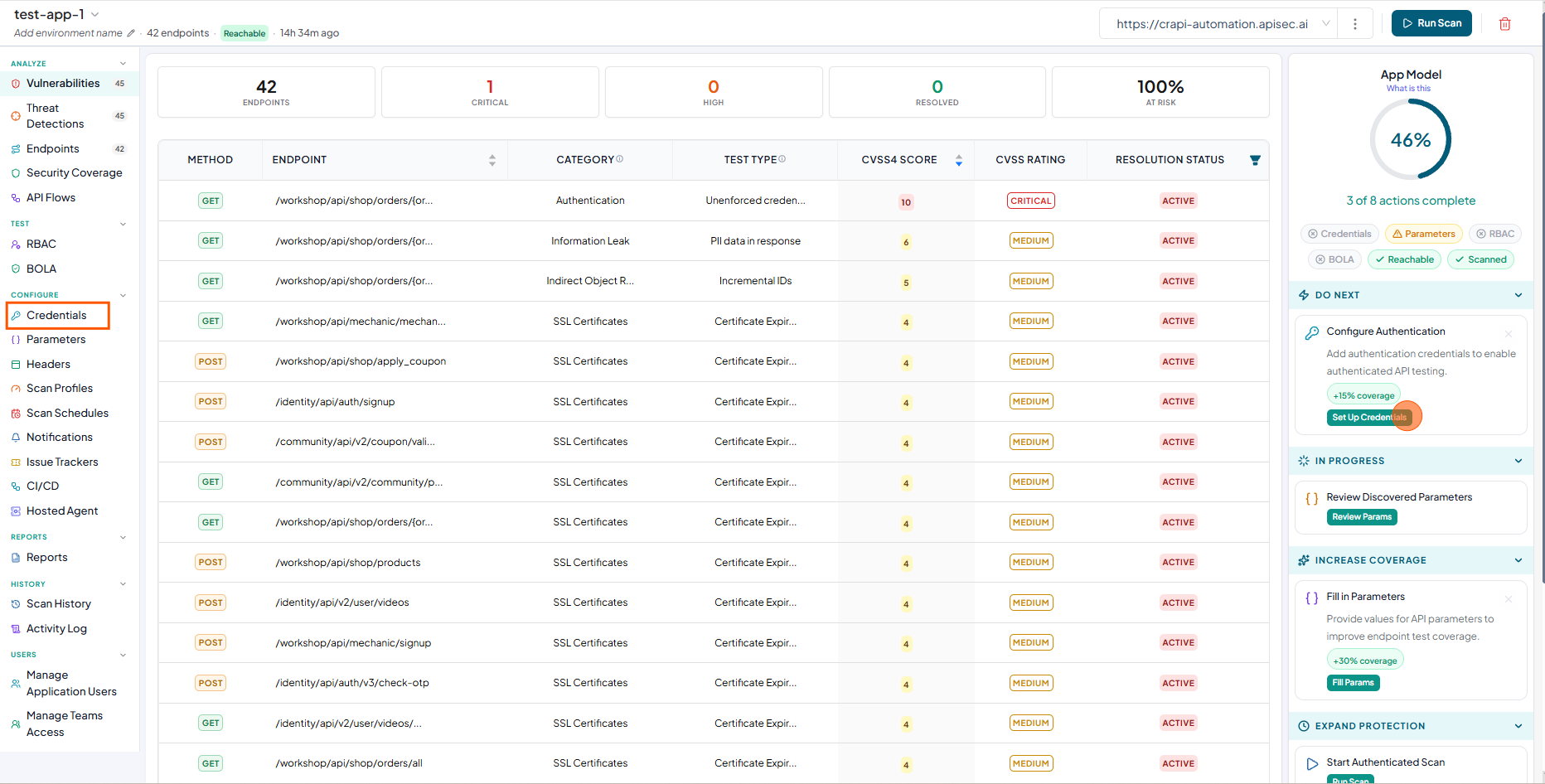Expand the test-app-1 application dropdown
The image size is (1545, 784).
(x=95, y=15)
